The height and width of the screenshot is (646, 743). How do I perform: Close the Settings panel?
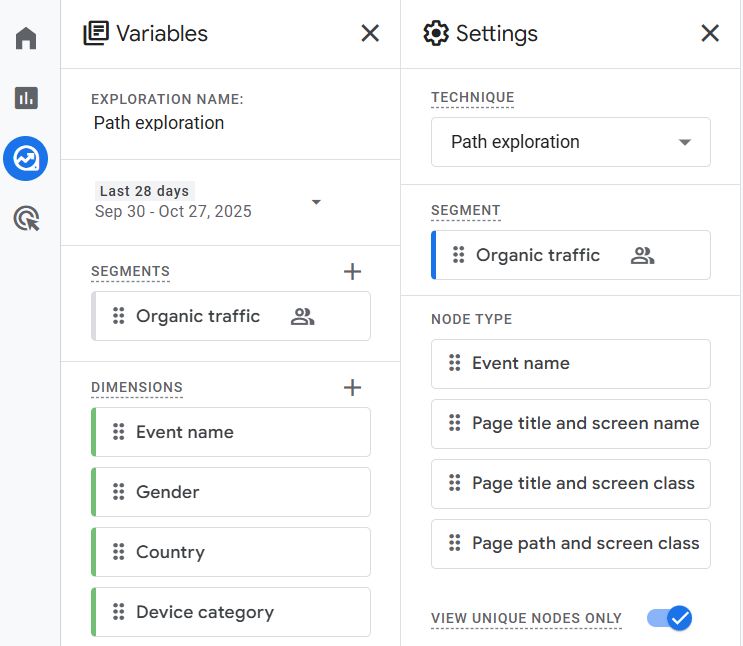point(710,34)
